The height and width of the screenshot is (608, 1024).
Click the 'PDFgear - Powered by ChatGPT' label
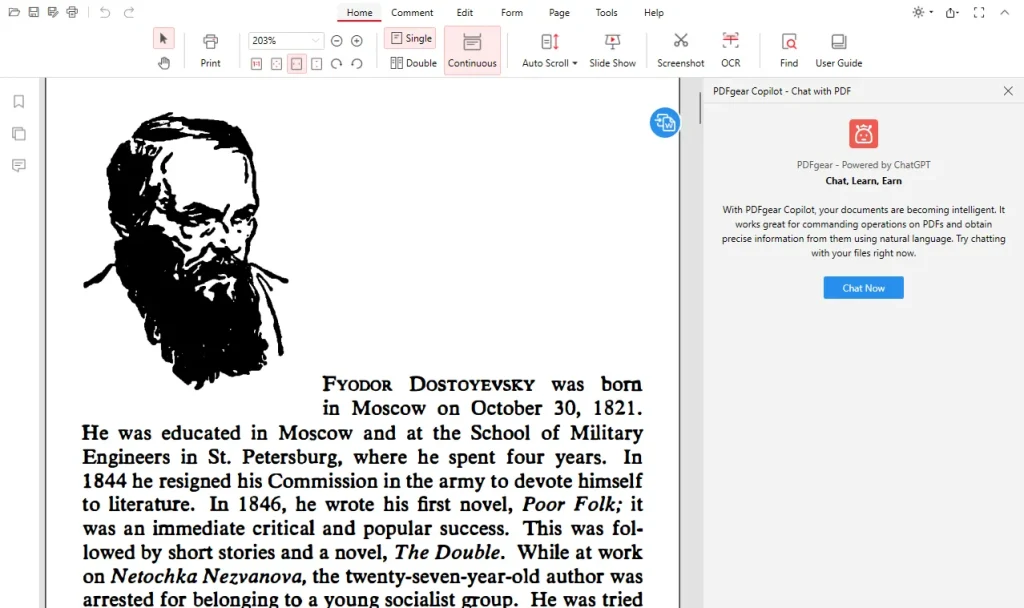(863, 165)
